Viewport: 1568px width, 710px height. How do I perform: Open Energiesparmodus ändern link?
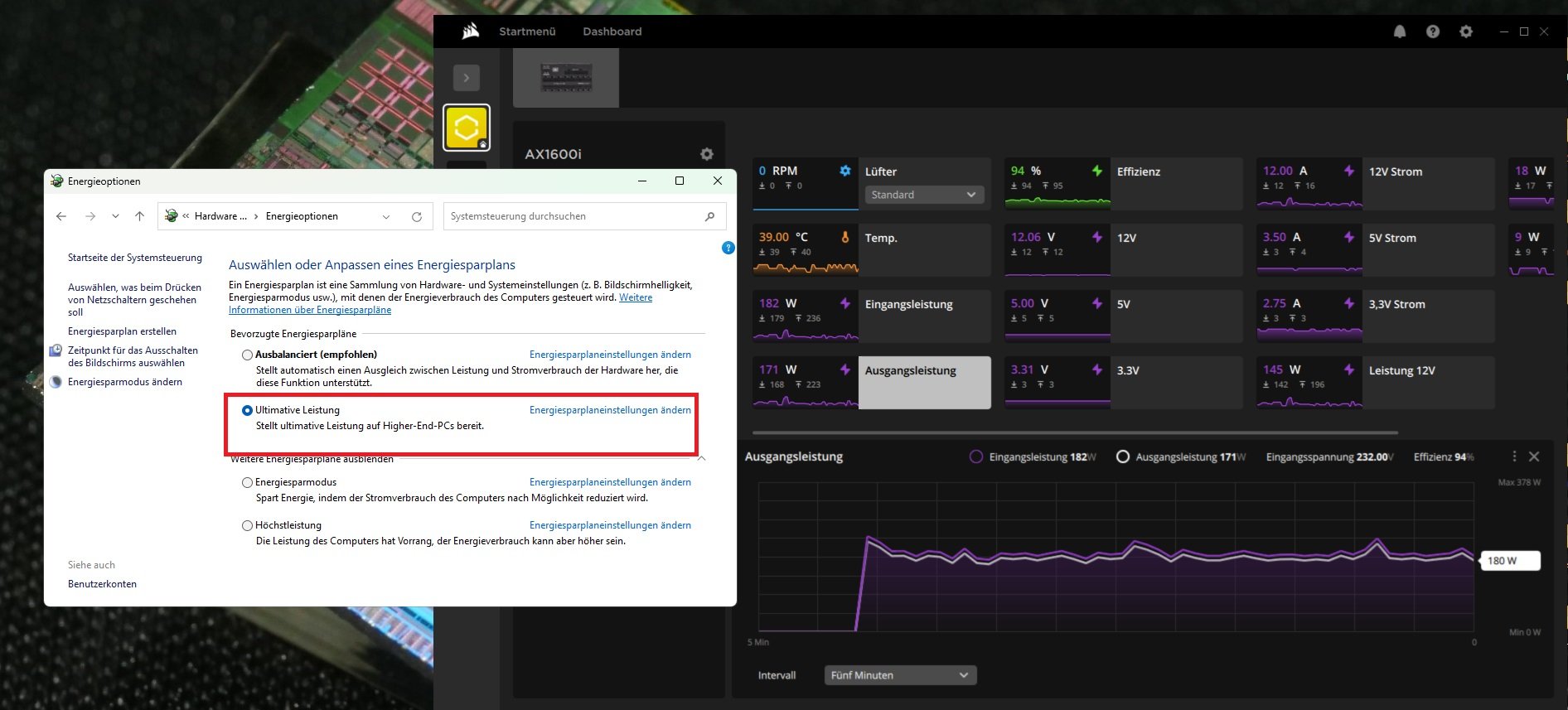coord(125,382)
